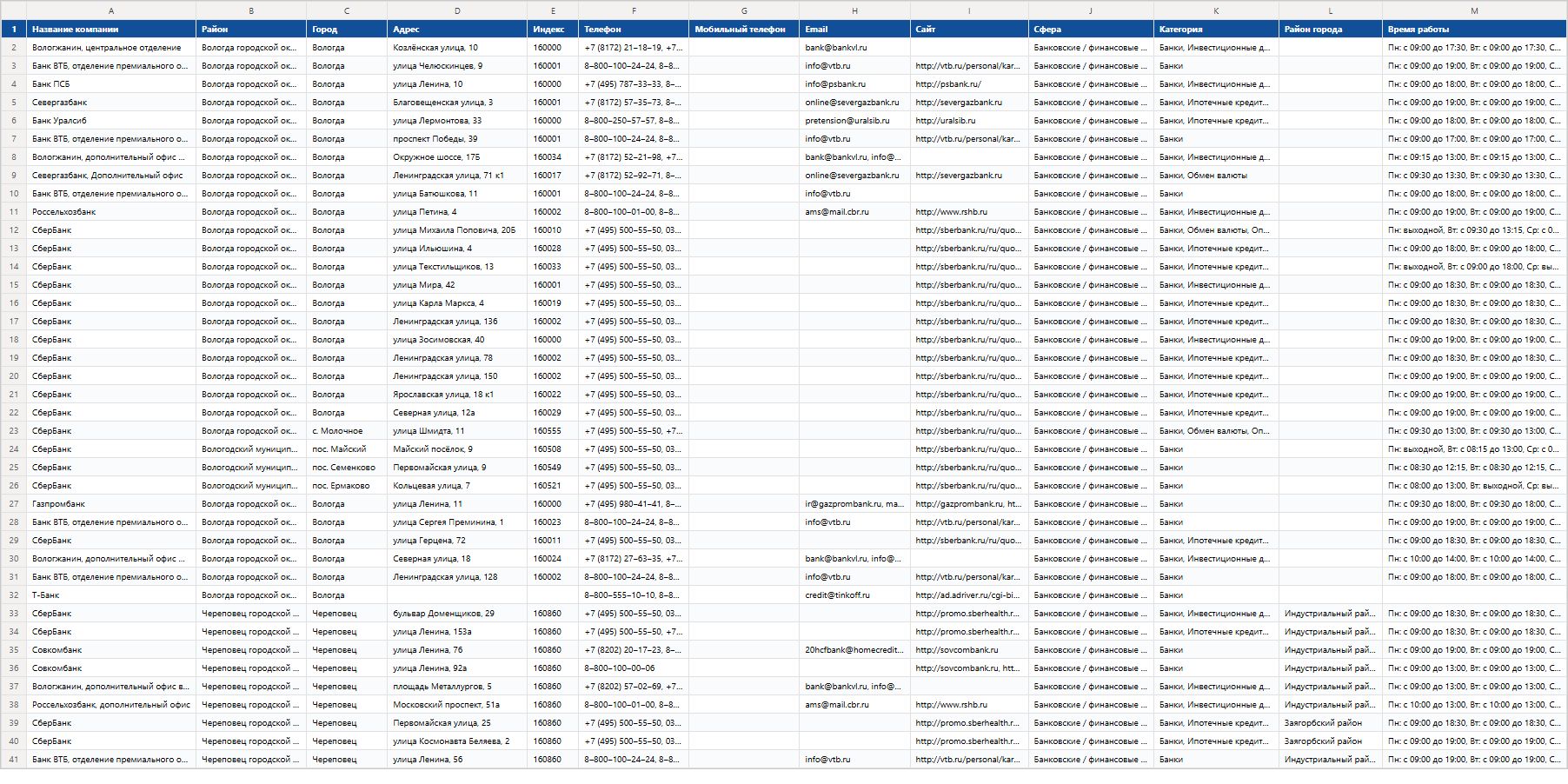Click address "Майский посёлок, 9"
The image size is (1568, 784).
457,449
